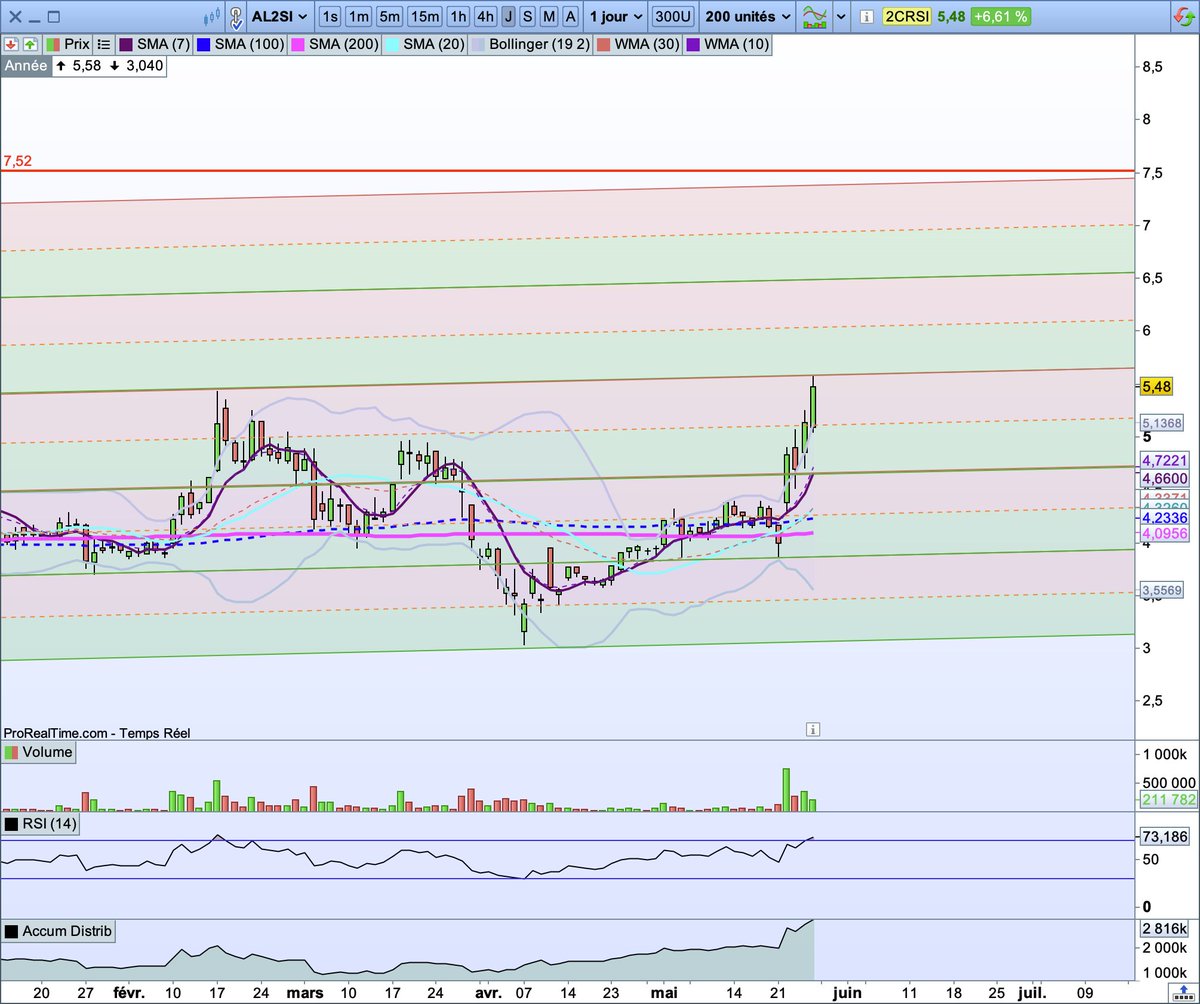Image resolution: width=1200 pixels, height=1004 pixels.
Task: Click the 4,0956 SMA 200 value tag
Action: click(x=1164, y=534)
